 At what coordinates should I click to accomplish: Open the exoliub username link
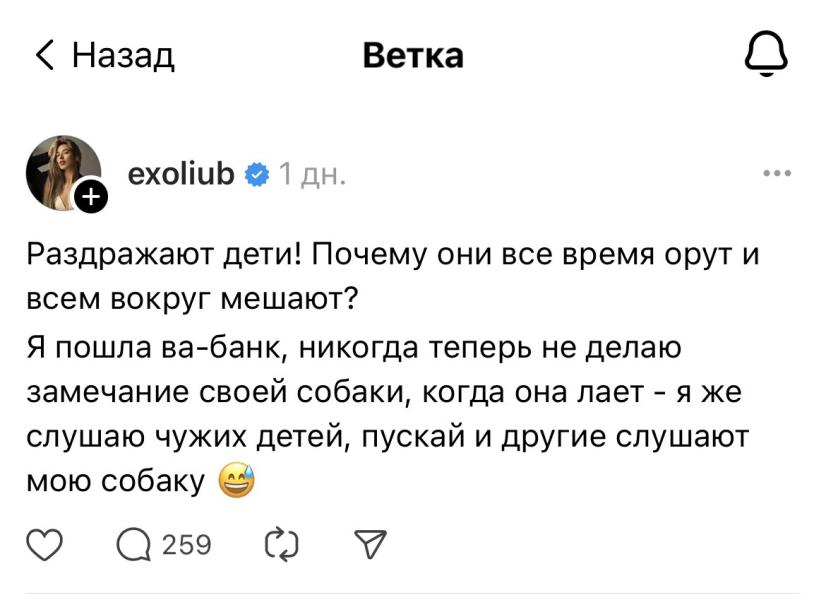click(181, 175)
